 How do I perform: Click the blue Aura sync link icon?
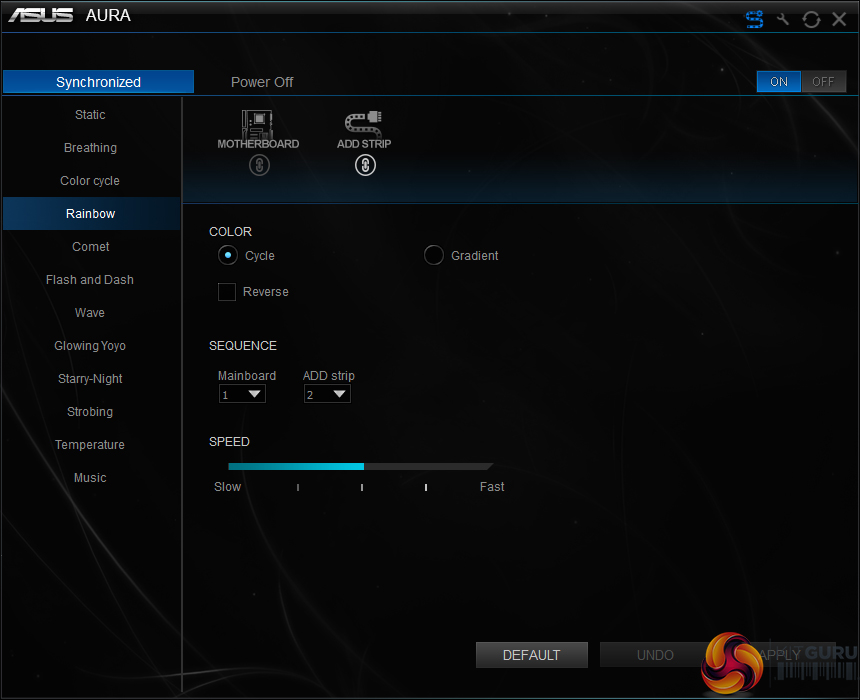click(754, 19)
